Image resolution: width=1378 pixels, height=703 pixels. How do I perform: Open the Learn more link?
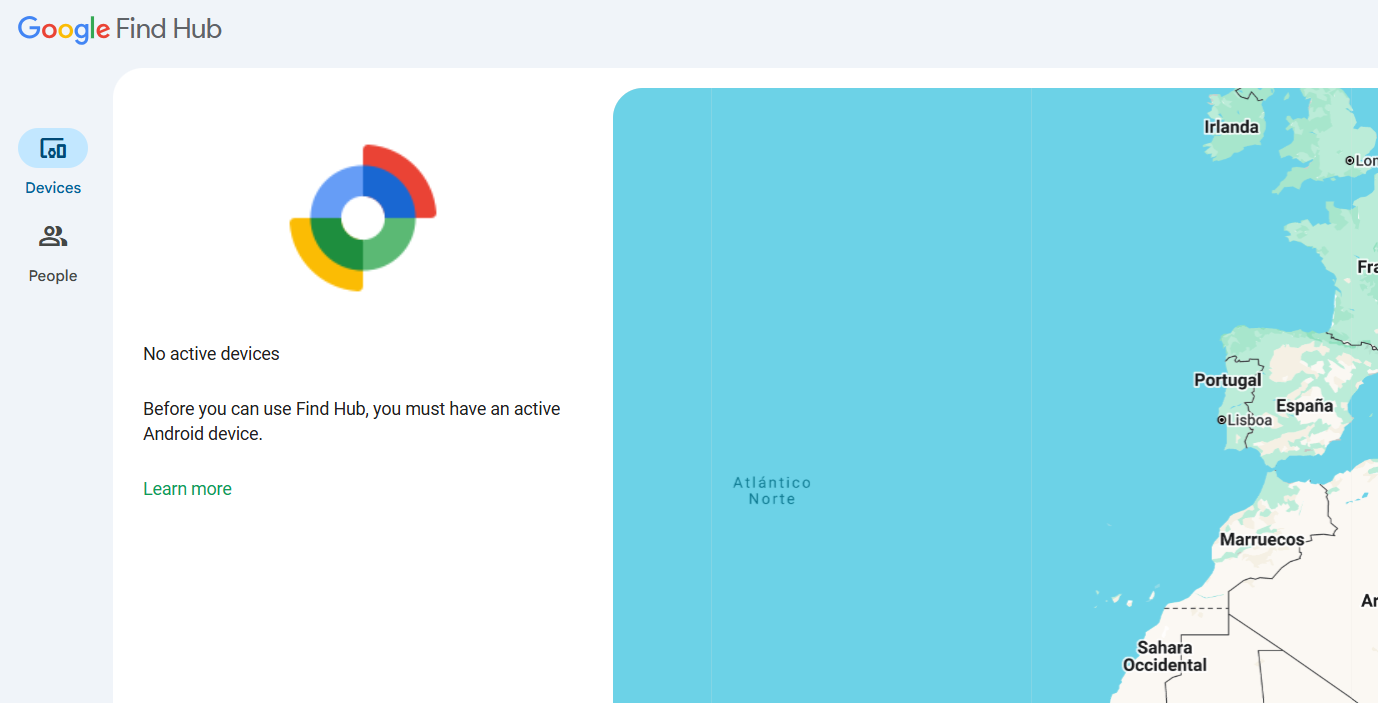pyautogui.click(x=187, y=489)
